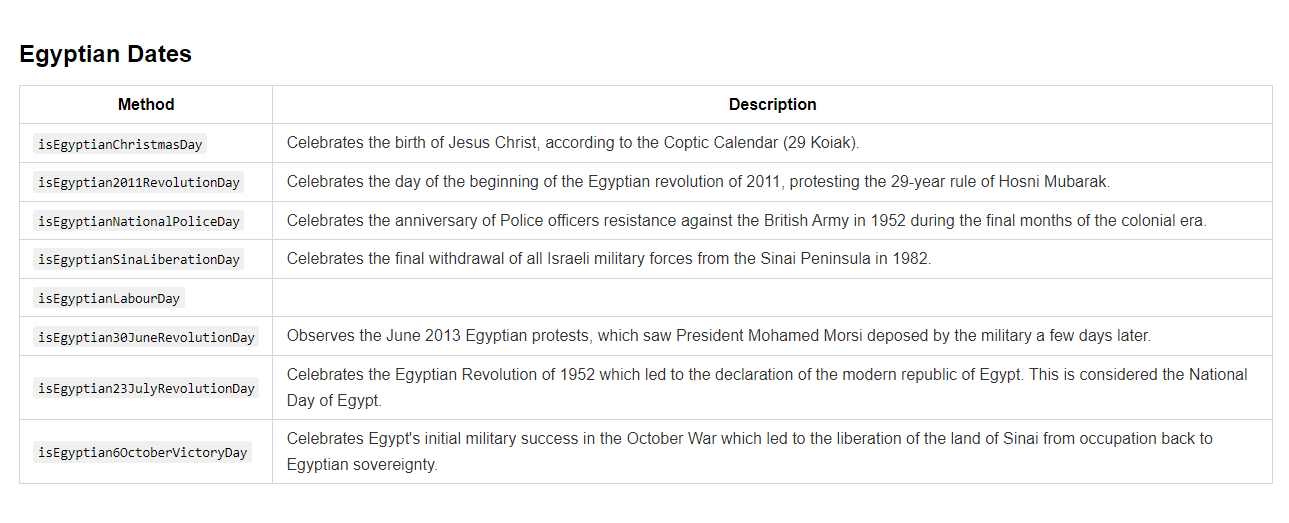Select the isEgyptianNationalPoliceDay method

coord(139,221)
